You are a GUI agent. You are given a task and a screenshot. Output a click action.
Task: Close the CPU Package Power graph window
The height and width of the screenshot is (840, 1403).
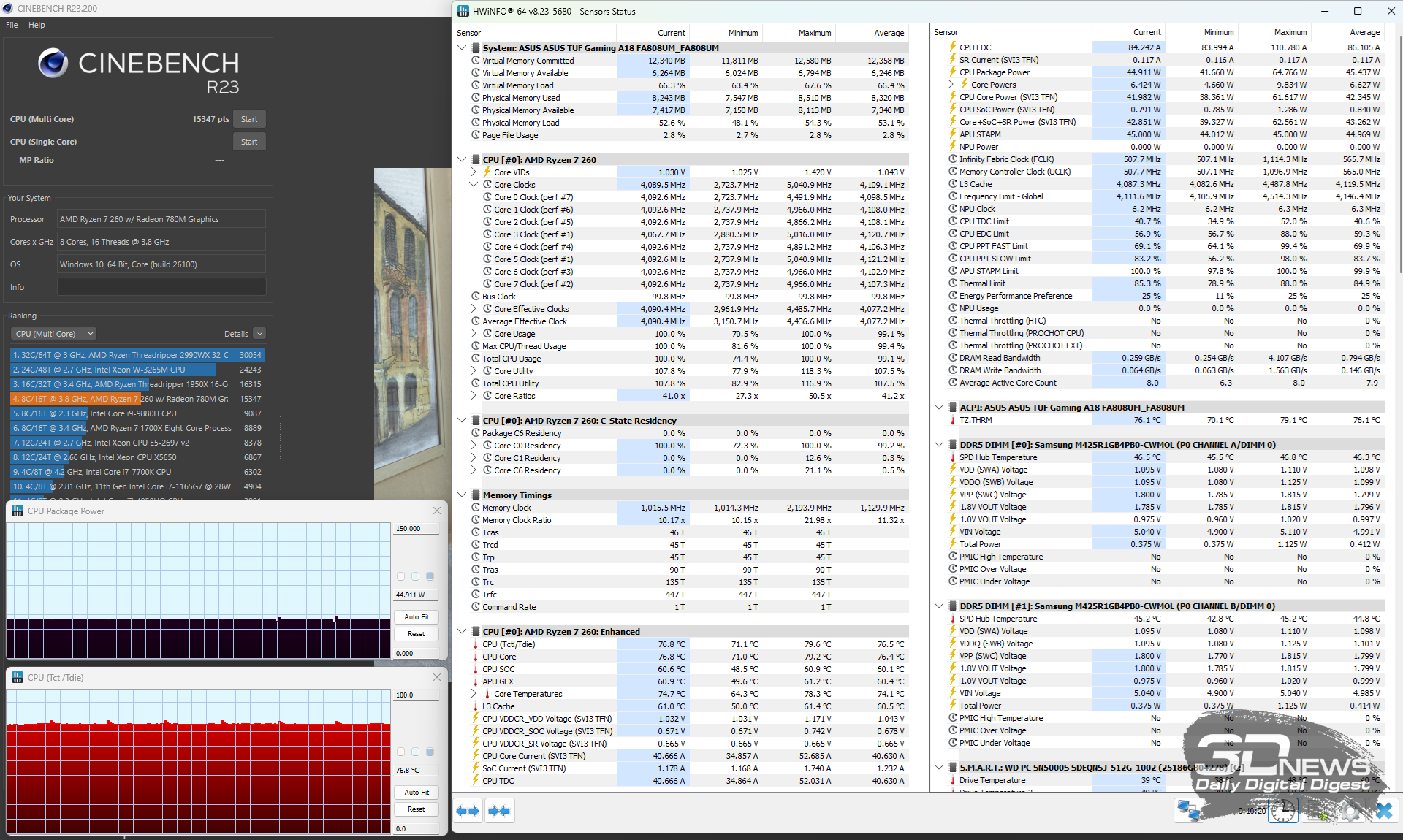(x=437, y=511)
